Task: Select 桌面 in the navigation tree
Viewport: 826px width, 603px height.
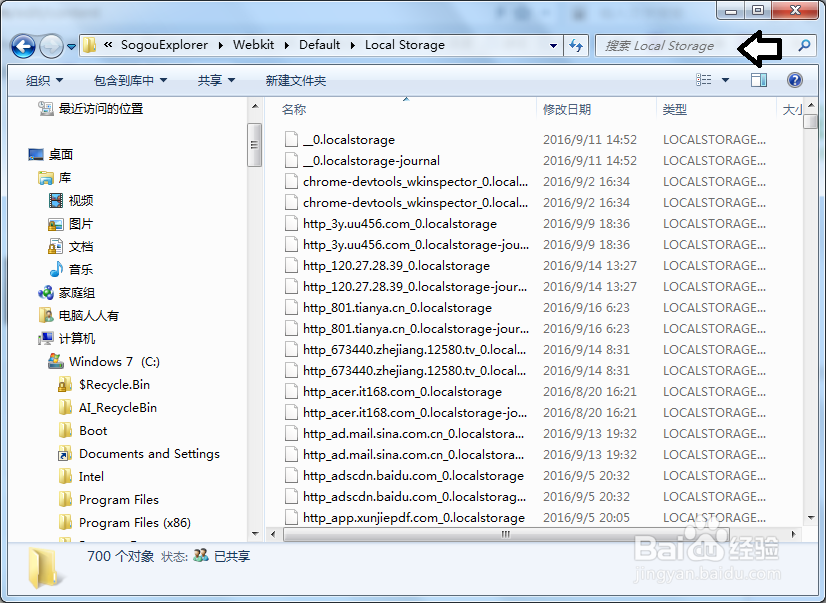Action: [x=61, y=154]
